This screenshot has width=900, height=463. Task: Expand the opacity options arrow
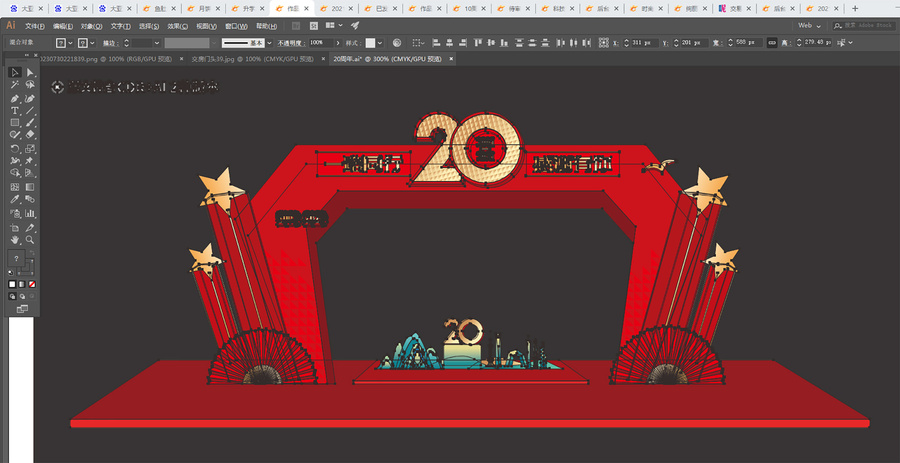(338, 43)
